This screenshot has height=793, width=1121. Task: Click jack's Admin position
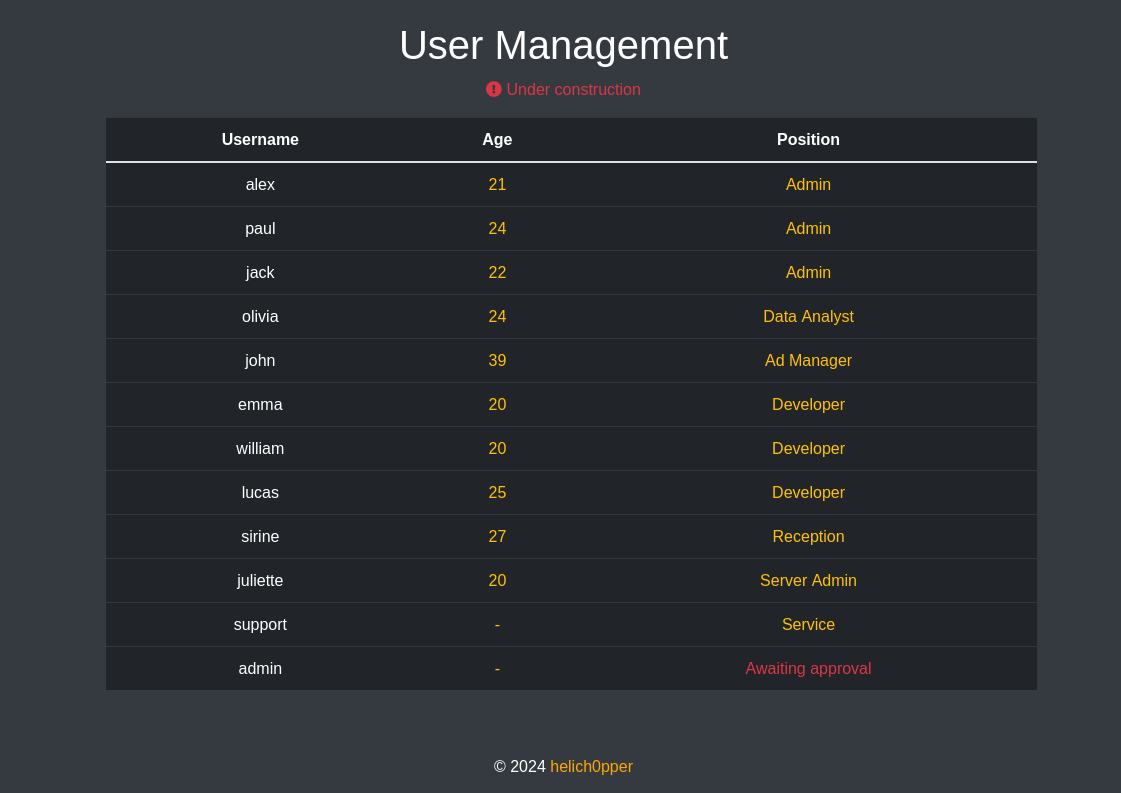point(808,273)
